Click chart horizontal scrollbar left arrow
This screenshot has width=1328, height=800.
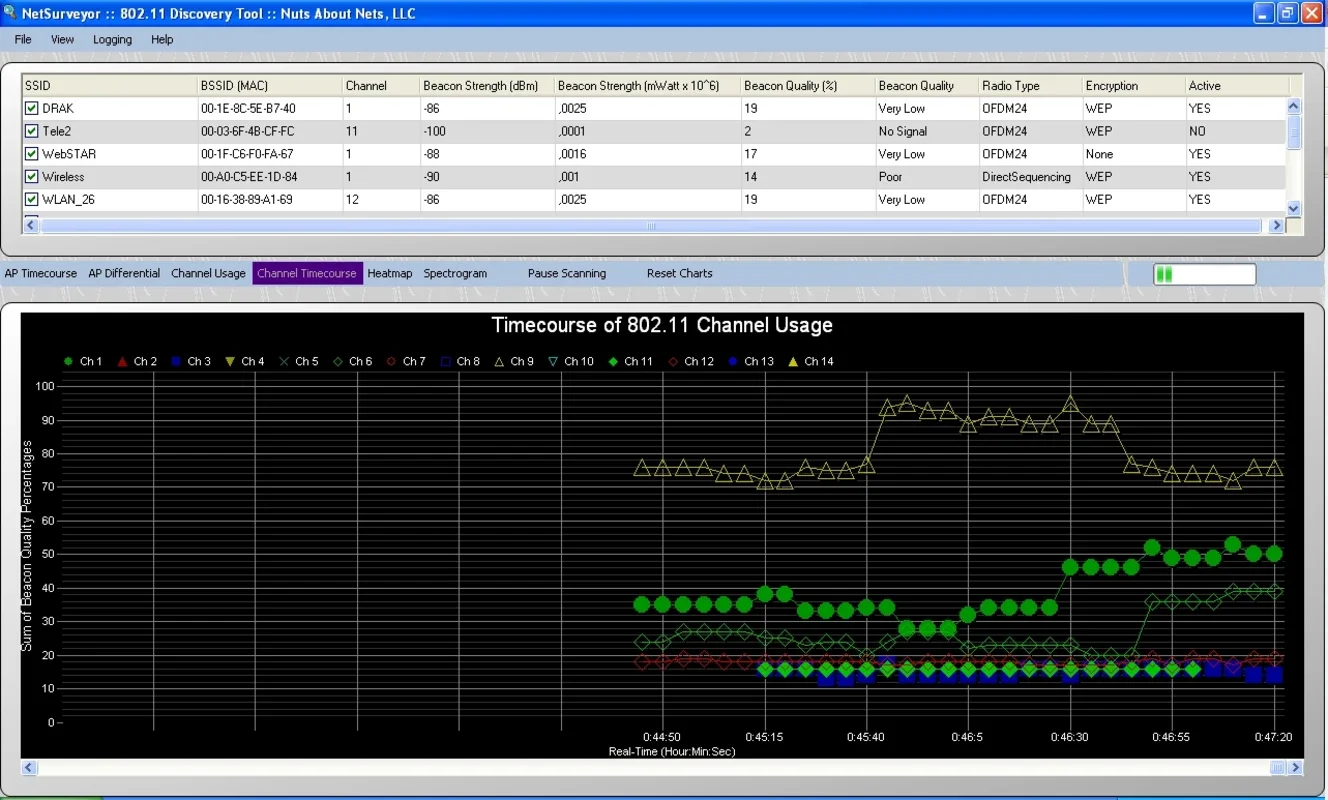[29, 768]
